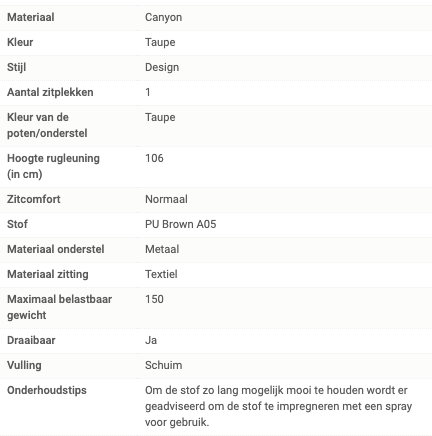Select the Taupe value beside Kleur
Screen dimensions: 432x436
pyautogui.click(x=160, y=42)
